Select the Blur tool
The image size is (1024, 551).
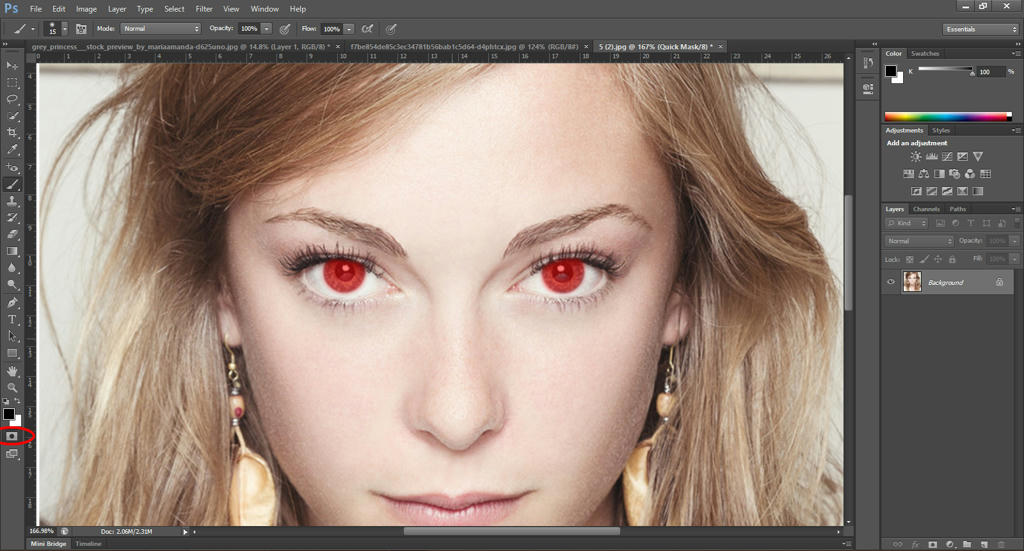tap(12, 268)
